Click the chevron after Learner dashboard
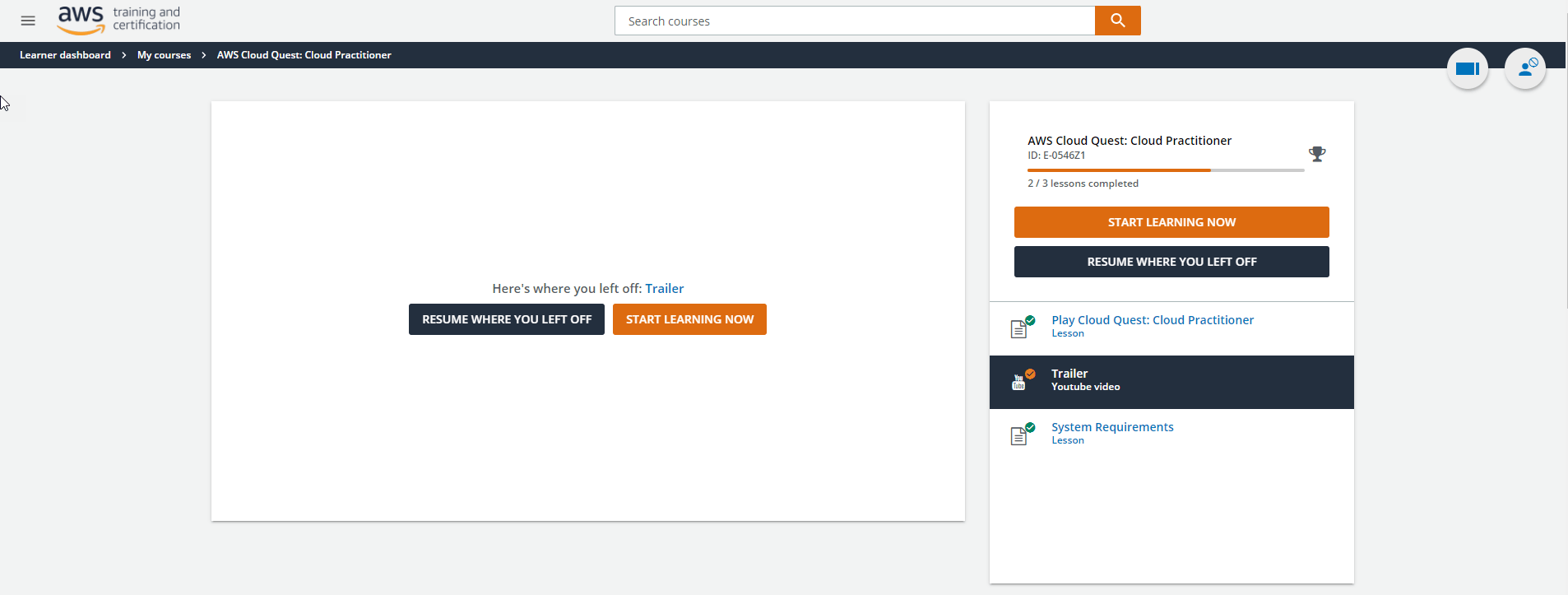 click(x=124, y=55)
